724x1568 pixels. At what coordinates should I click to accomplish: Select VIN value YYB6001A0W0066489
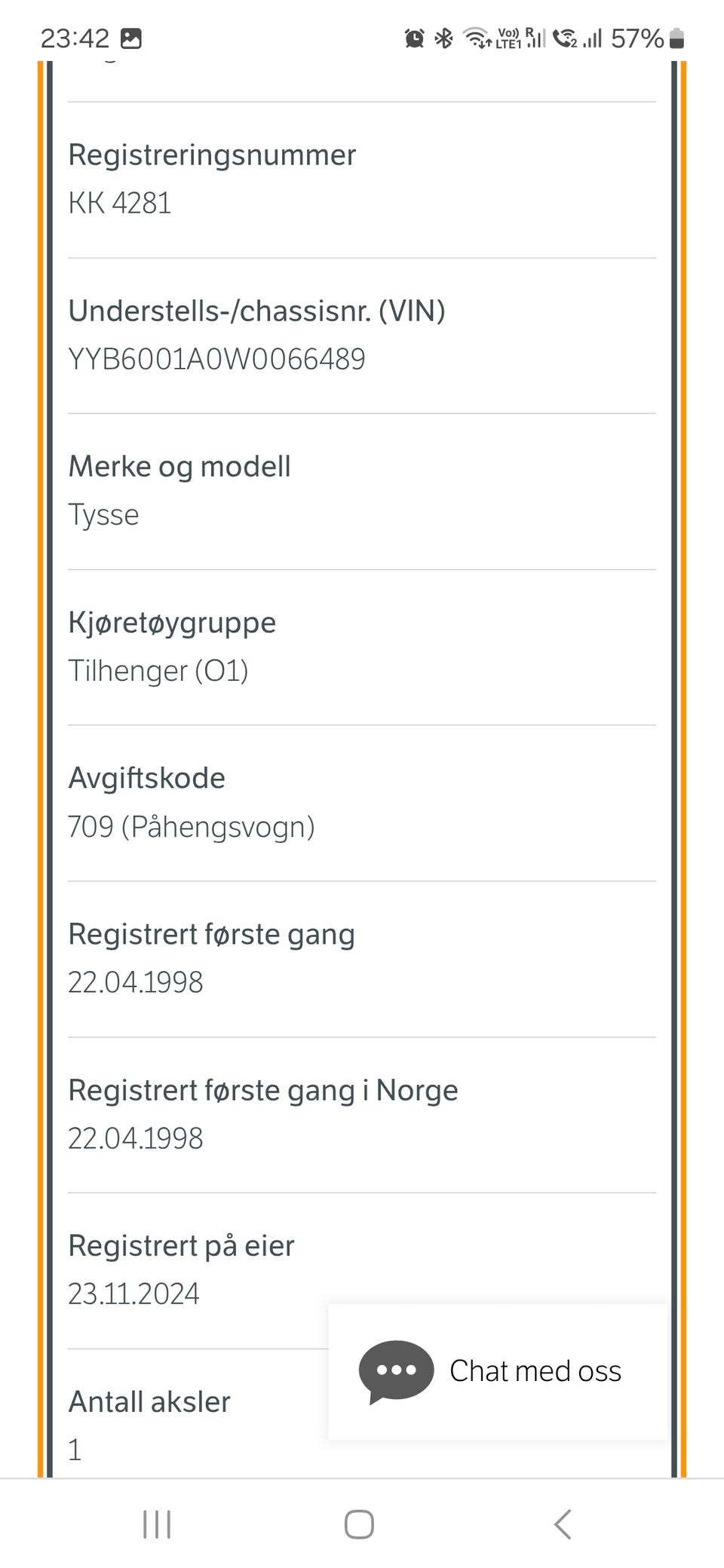pyautogui.click(x=216, y=359)
